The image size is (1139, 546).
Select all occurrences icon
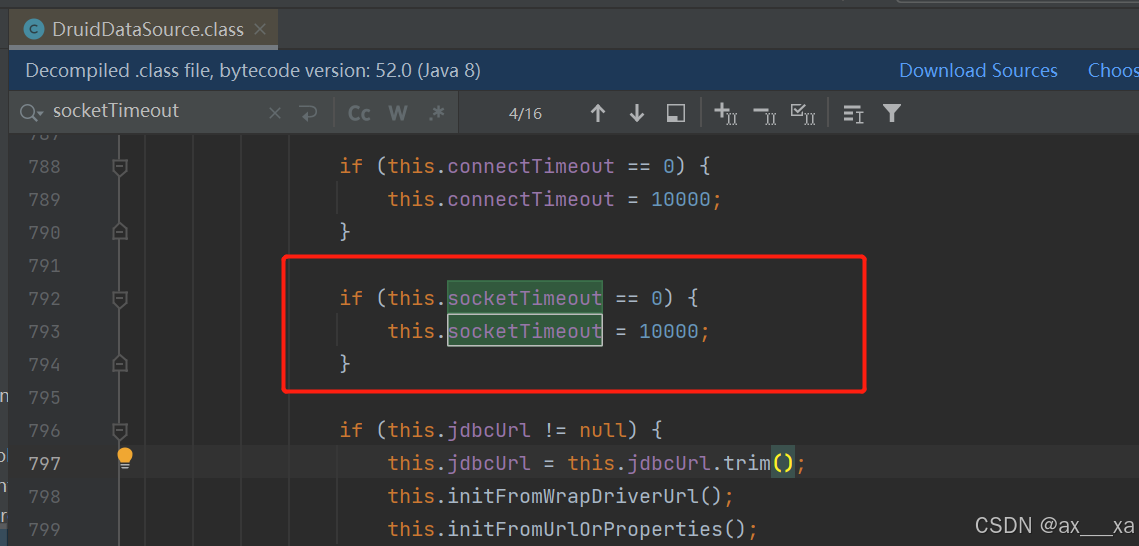pos(803,113)
